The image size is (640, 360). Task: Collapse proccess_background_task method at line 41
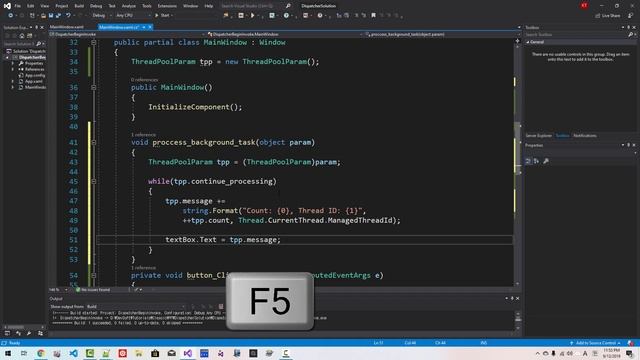93,142
